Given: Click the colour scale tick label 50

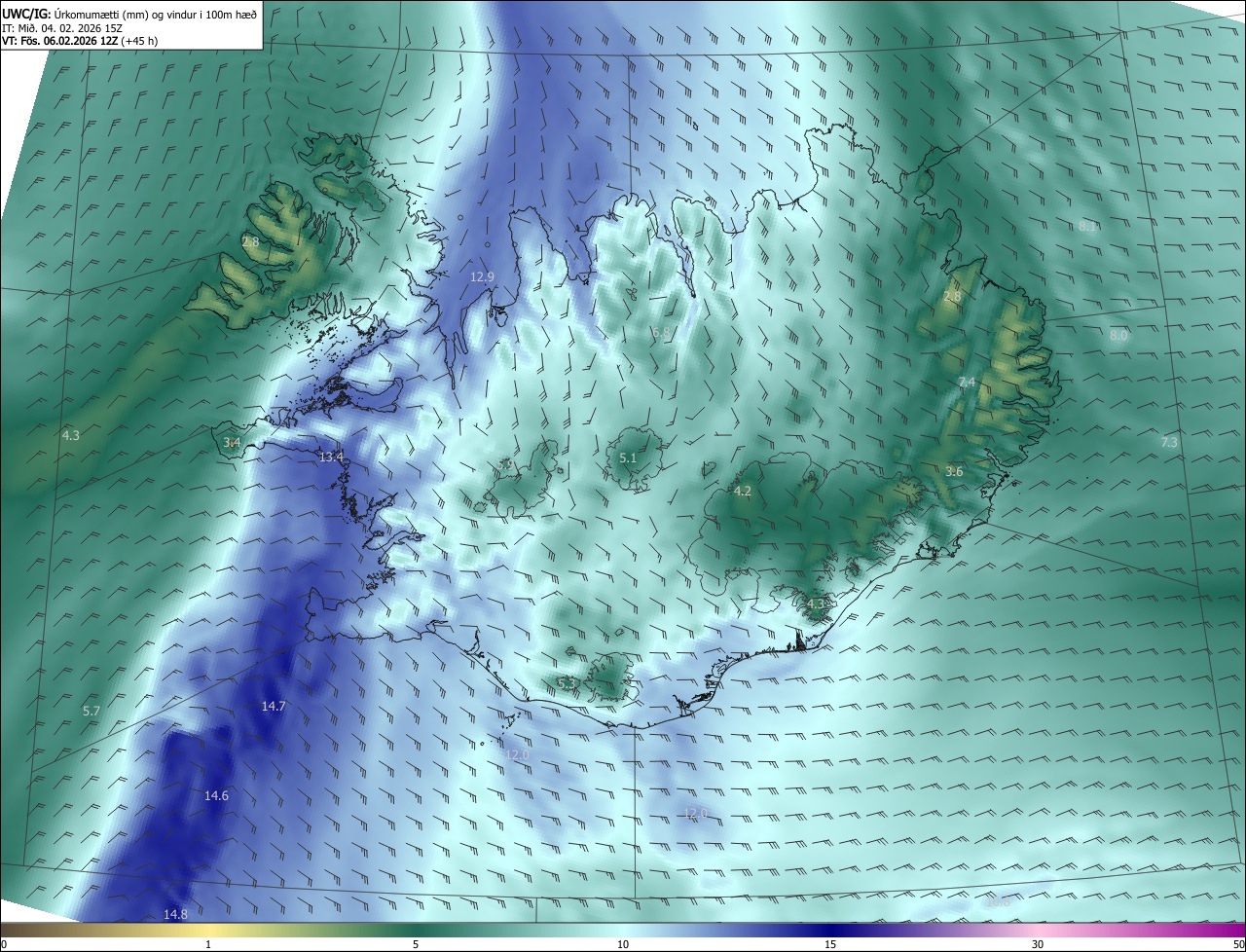Looking at the screenshot, I should (x=1238, y=945).
